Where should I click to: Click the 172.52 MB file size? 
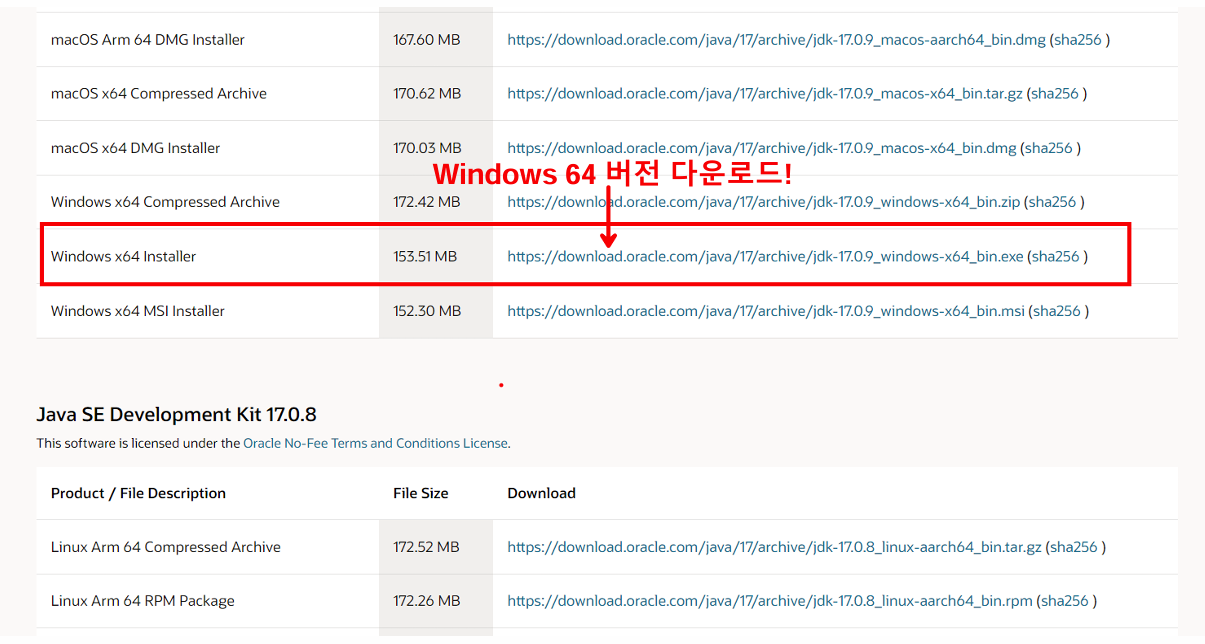[x=427, y=547]
